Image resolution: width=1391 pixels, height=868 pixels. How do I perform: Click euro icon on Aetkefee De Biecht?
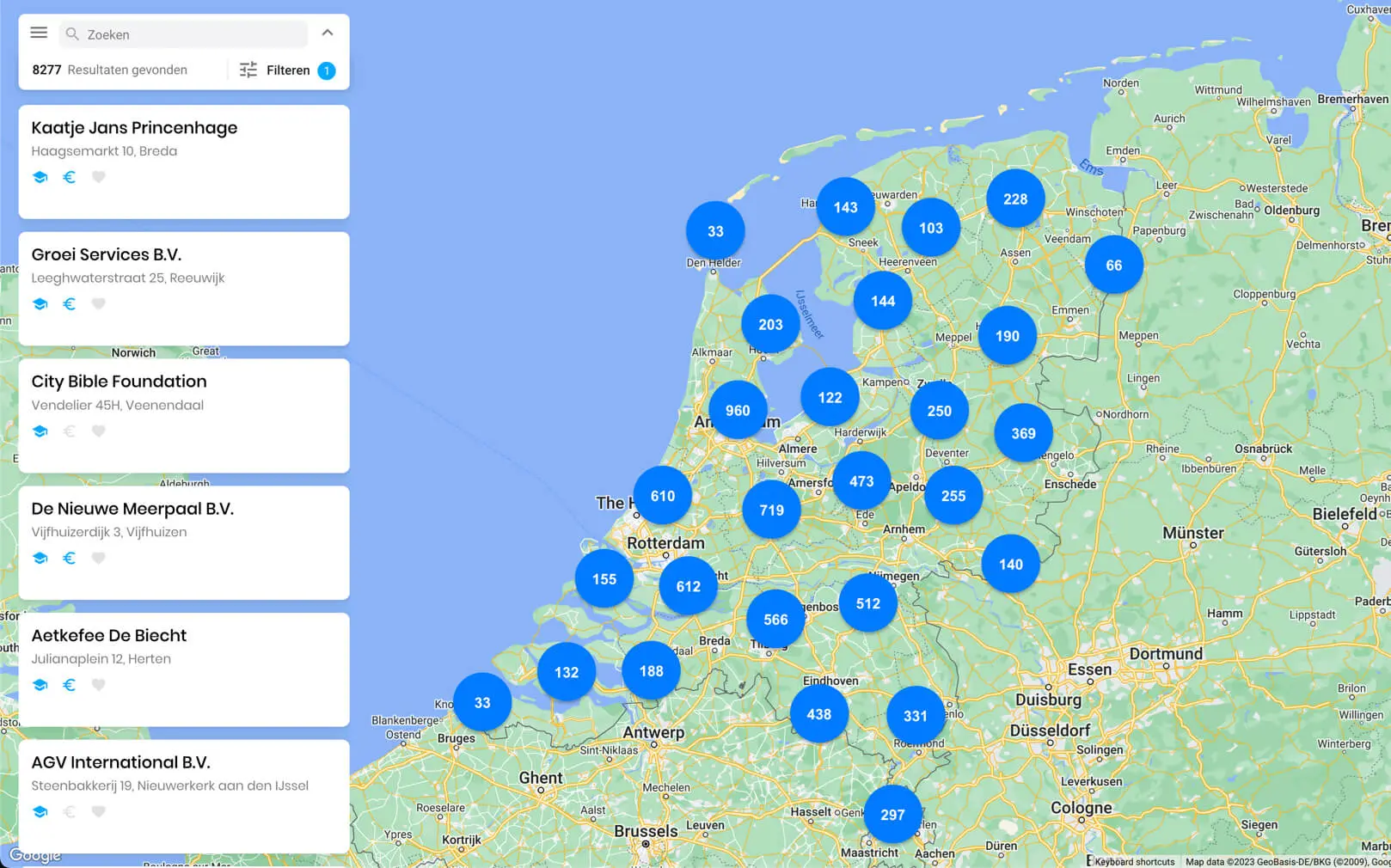click(70, 685)
